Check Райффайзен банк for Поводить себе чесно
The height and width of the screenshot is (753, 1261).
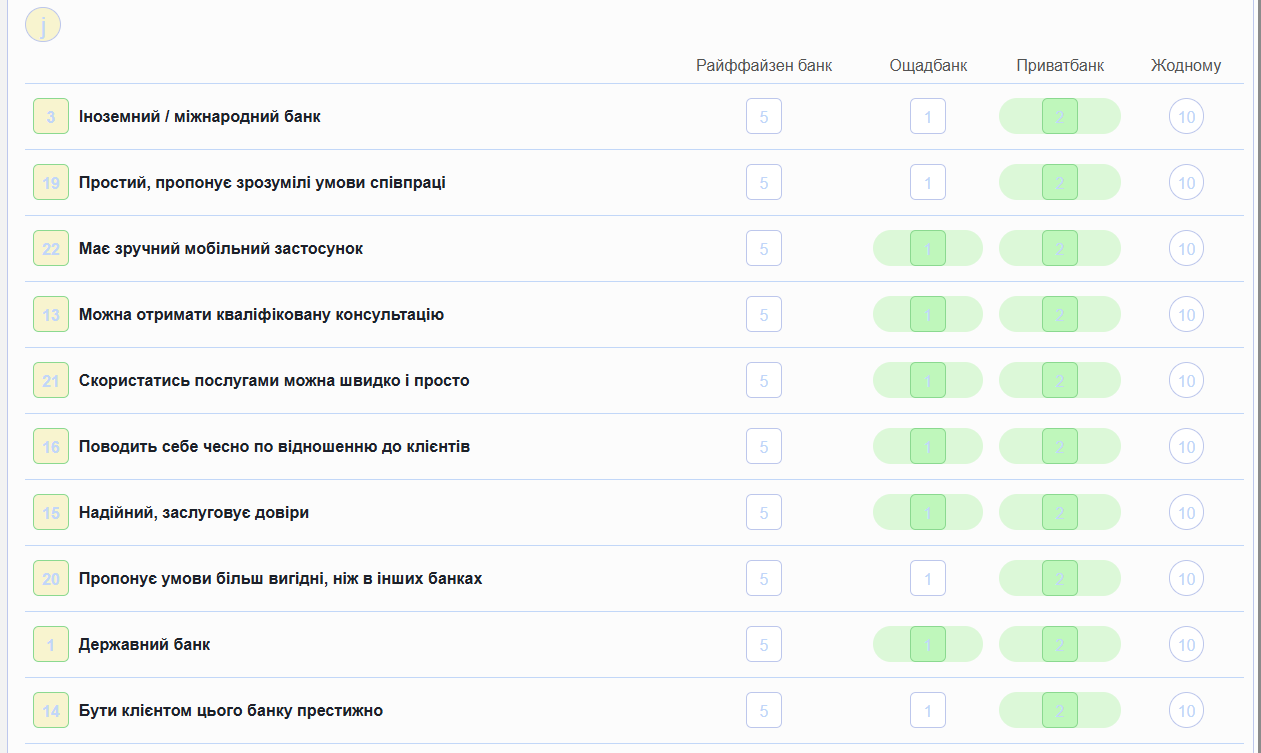(764, 447)
